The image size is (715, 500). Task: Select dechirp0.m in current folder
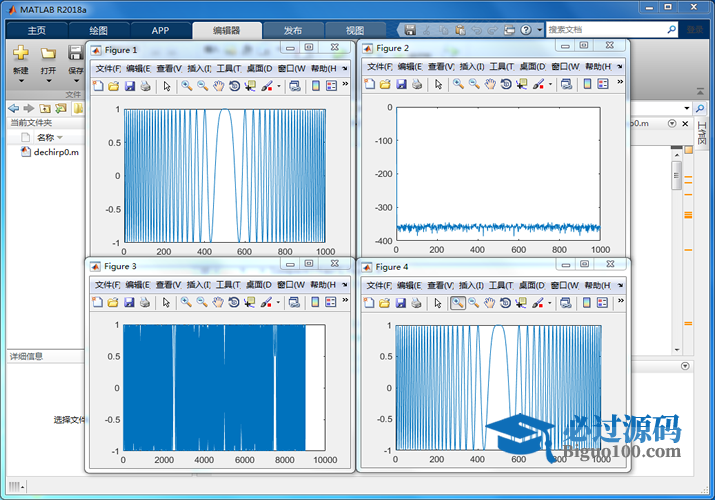[51, 152]
